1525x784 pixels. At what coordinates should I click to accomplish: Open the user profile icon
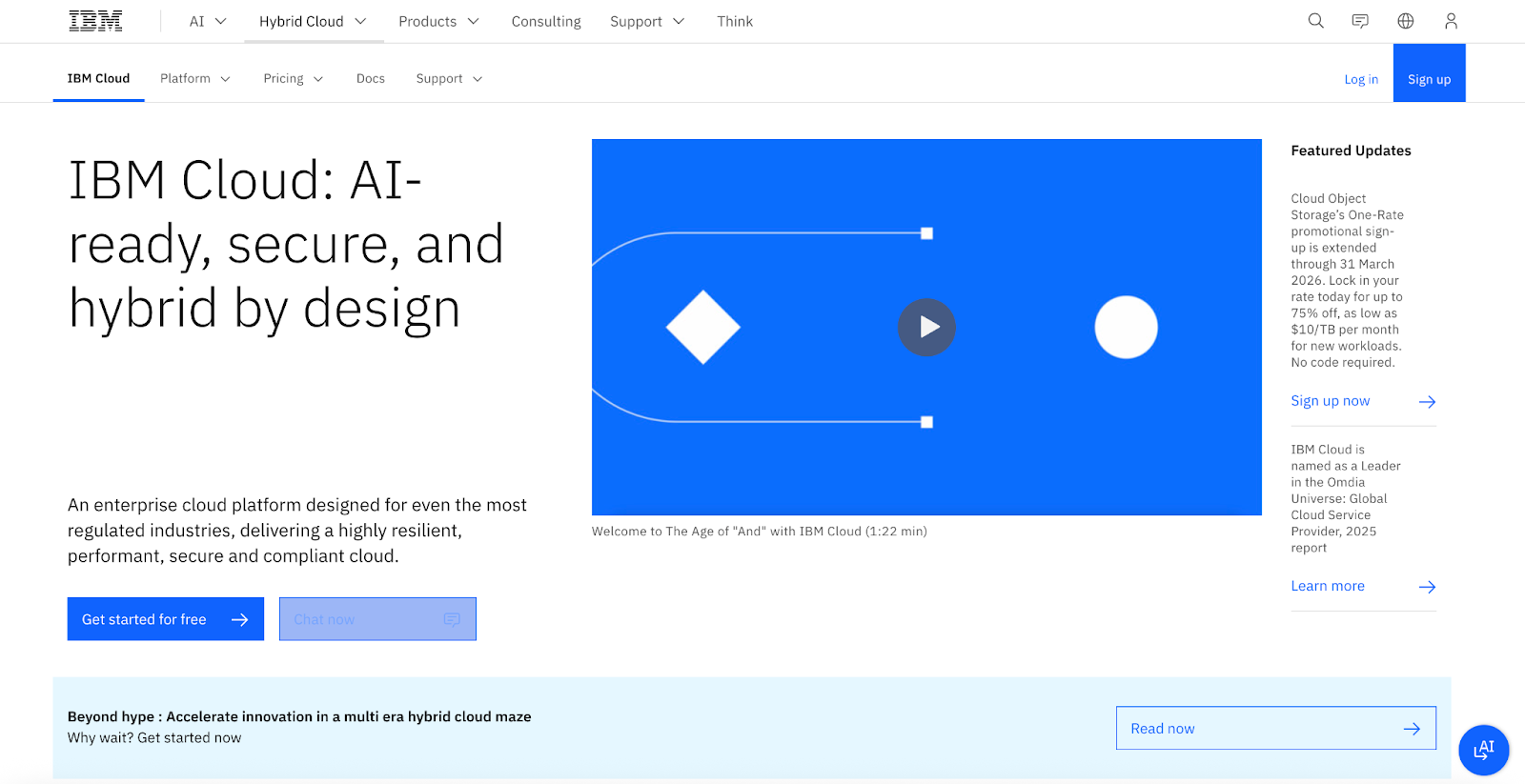(1451, 21)
